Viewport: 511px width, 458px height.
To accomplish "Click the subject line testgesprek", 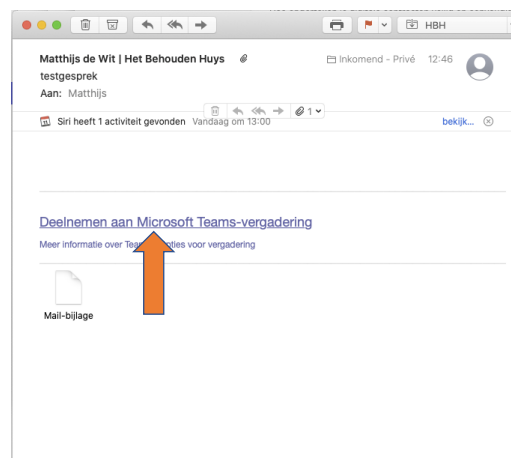I will pos(69,76).
